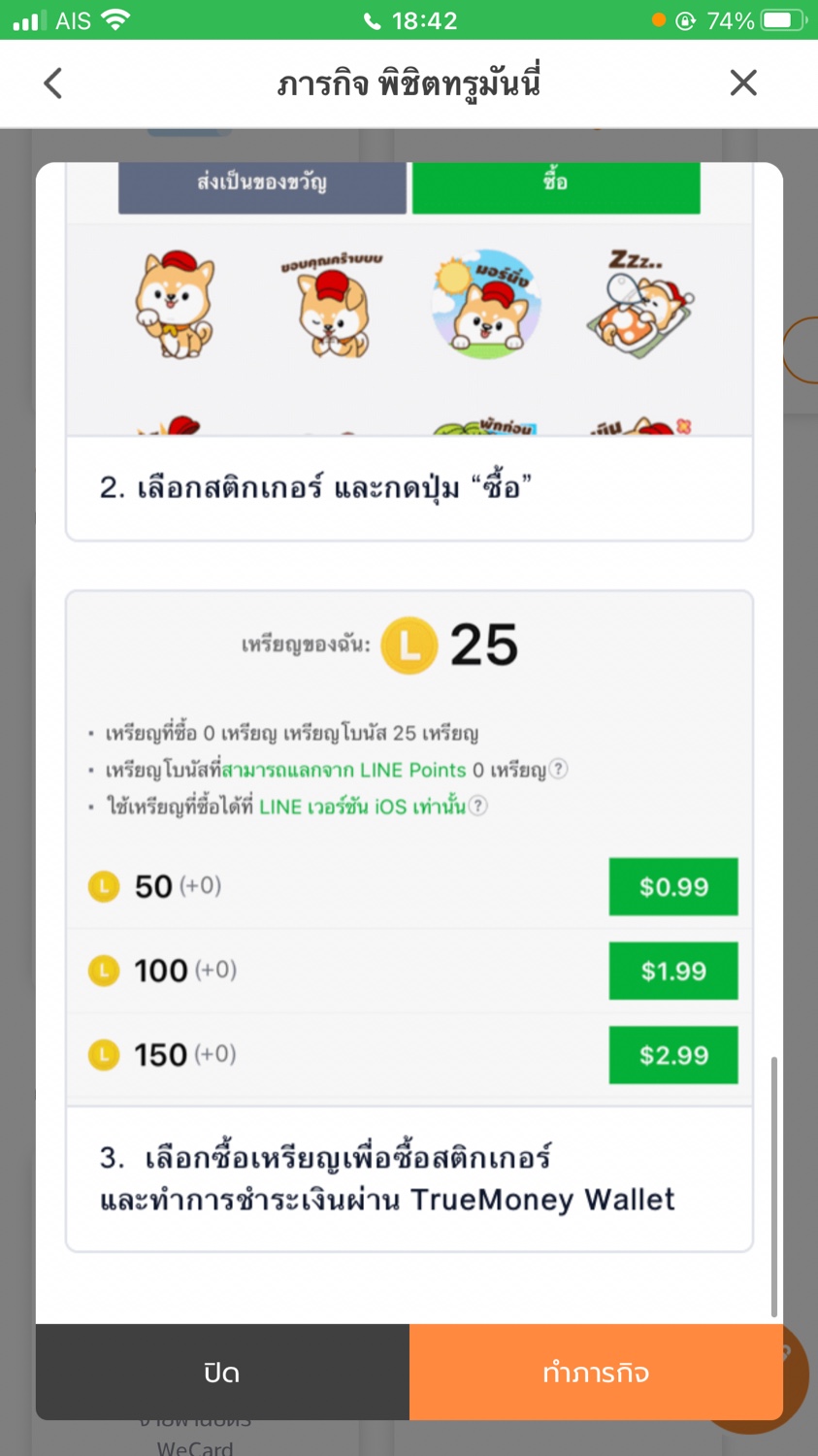The image size is (818, 1456).
Task: Open help icon beside LINE iOS version text
Action: point(477,806)
